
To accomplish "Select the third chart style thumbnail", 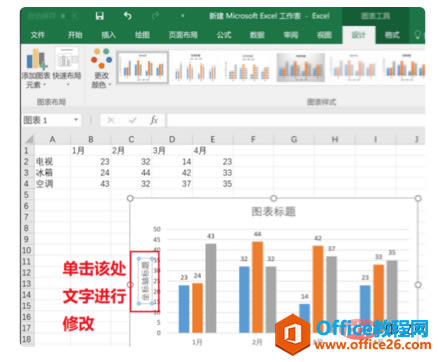I will point(248,68).
